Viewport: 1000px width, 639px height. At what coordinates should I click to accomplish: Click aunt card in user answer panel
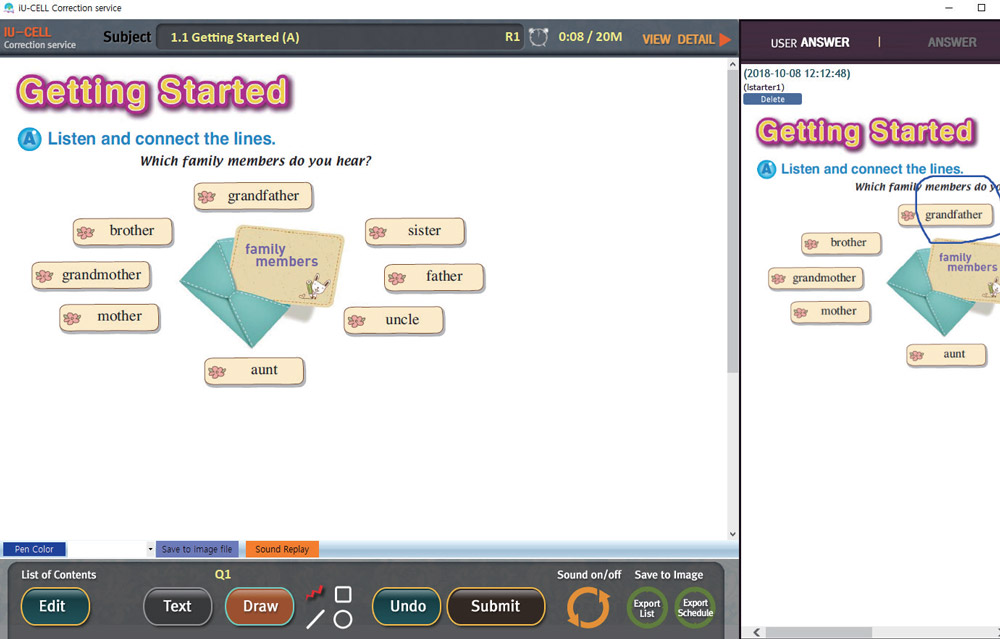point(946,355)
